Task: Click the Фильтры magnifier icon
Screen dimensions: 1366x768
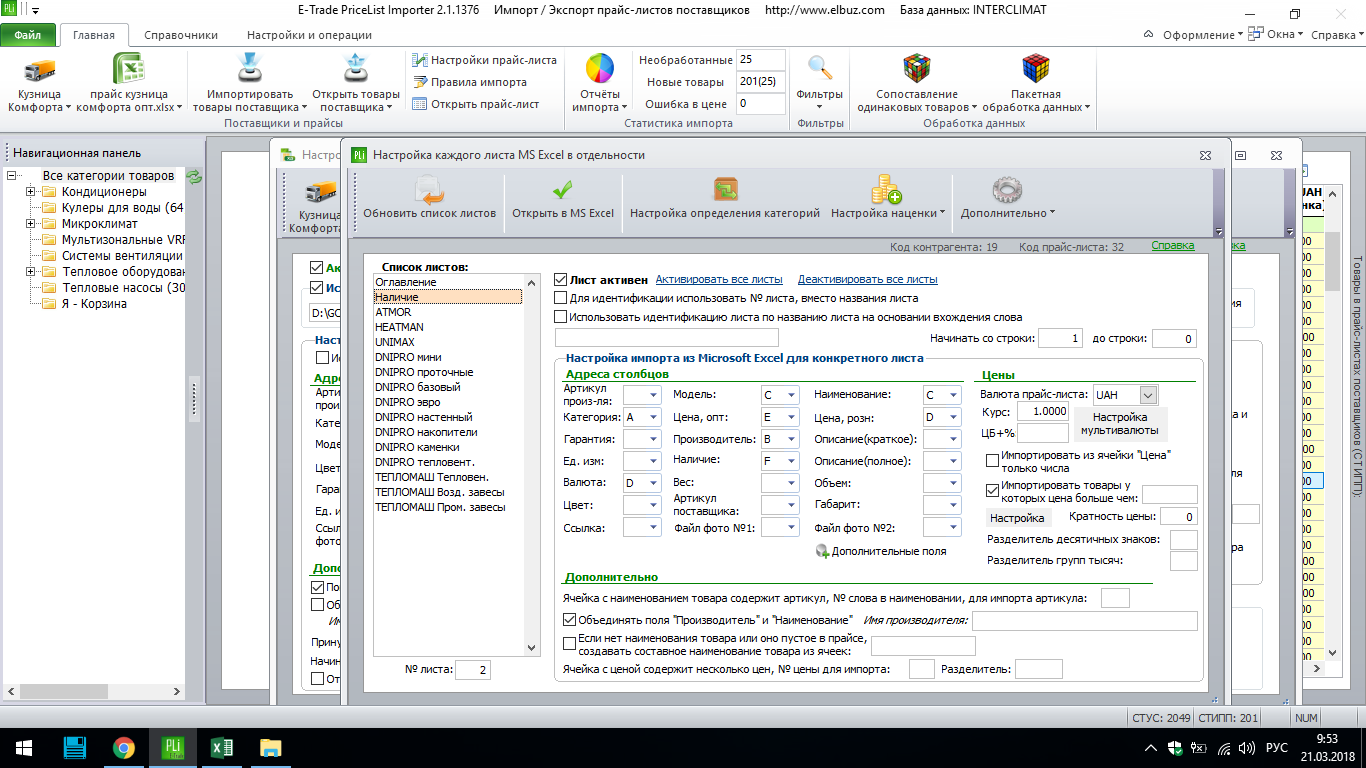Action: click(x=820, y=68)
